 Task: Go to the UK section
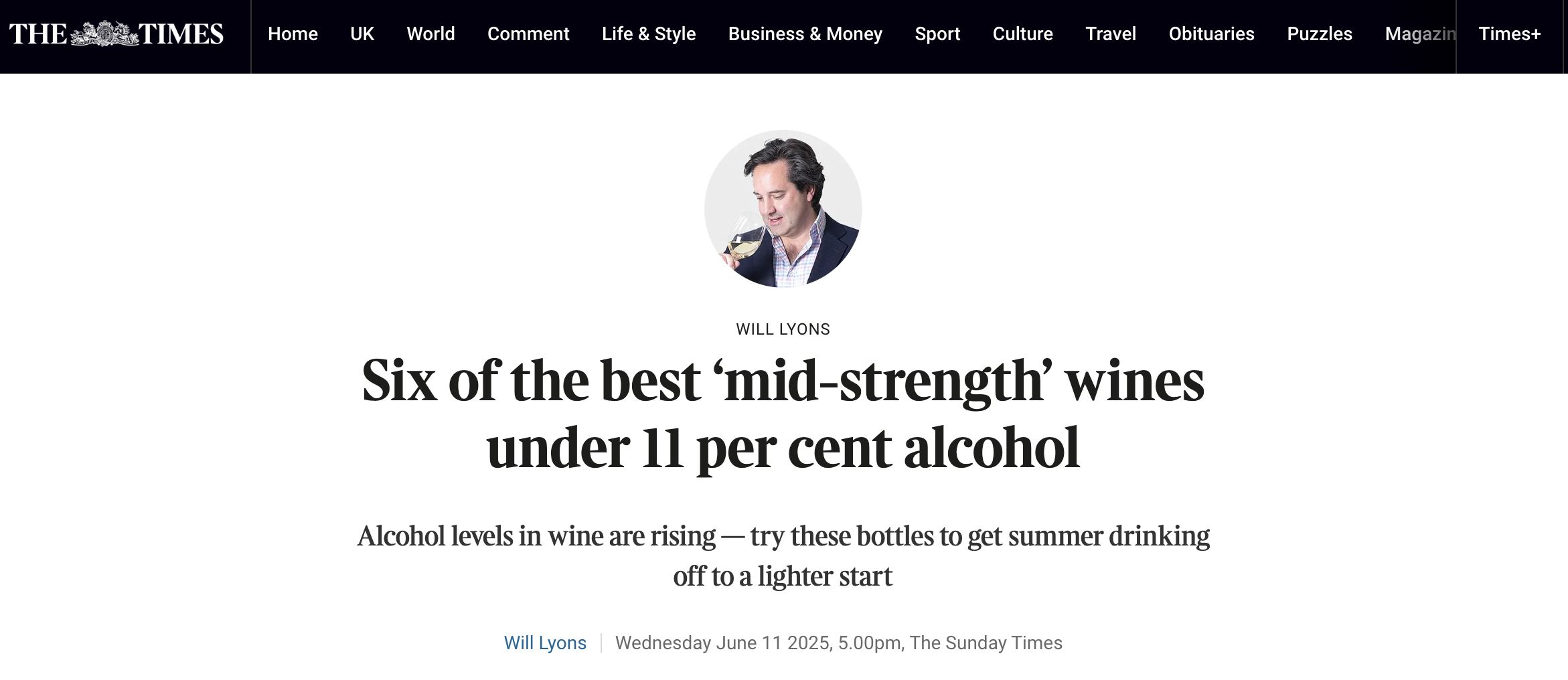(362, 34)
